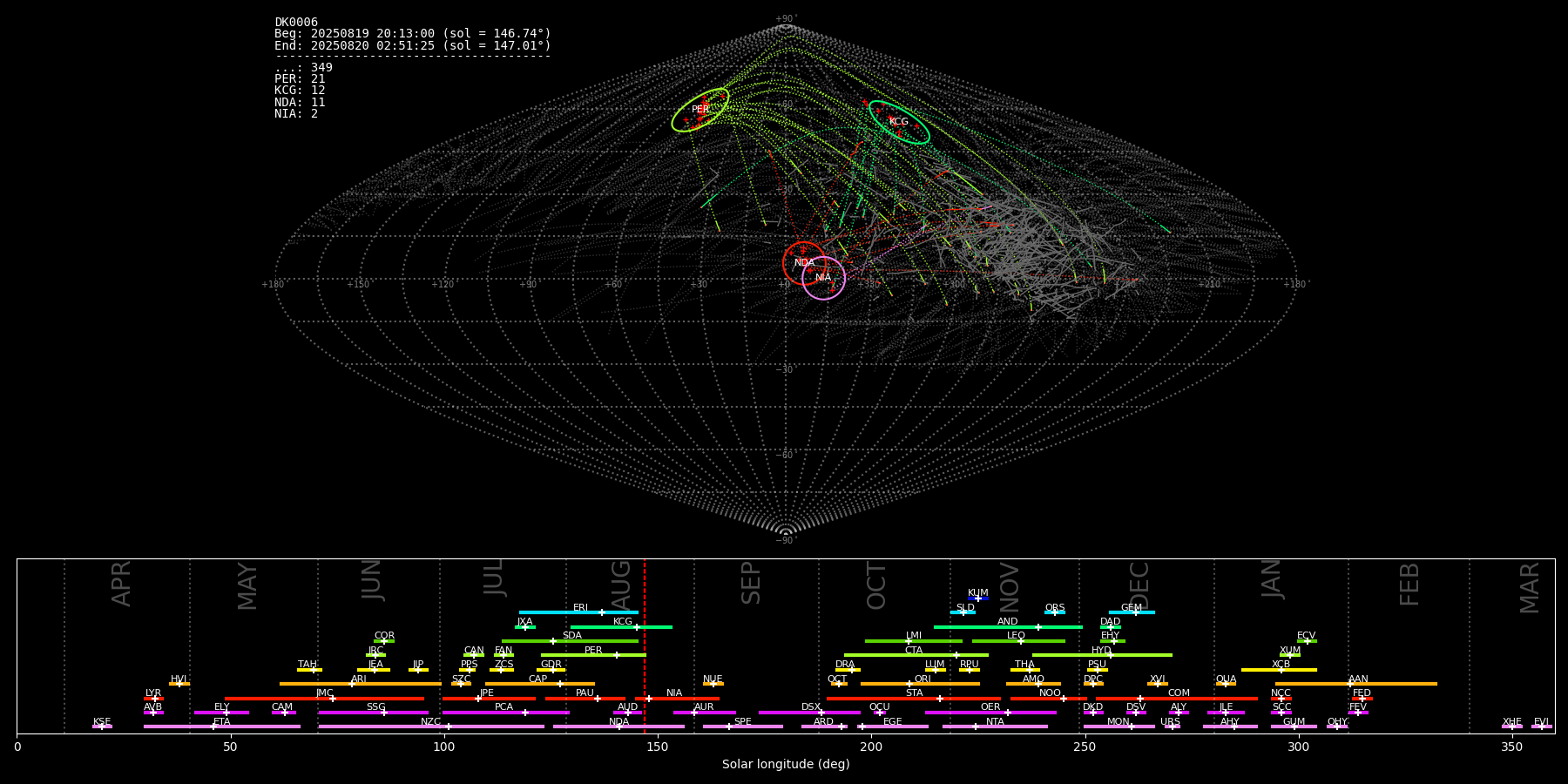Click the SLD shower bar in the timeline
Image resolution: width=1568 pixels, height=784 pixels.
(963, 612)
